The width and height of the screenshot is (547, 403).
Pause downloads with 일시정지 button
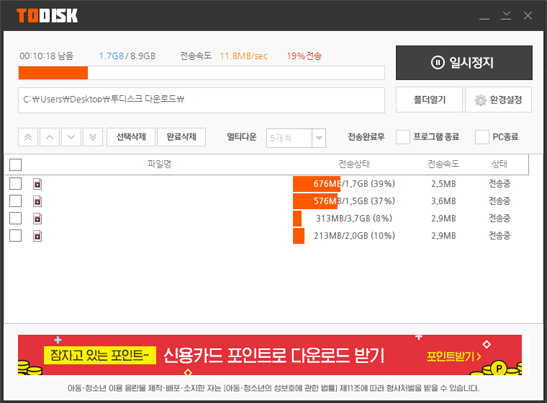(464, 63)
